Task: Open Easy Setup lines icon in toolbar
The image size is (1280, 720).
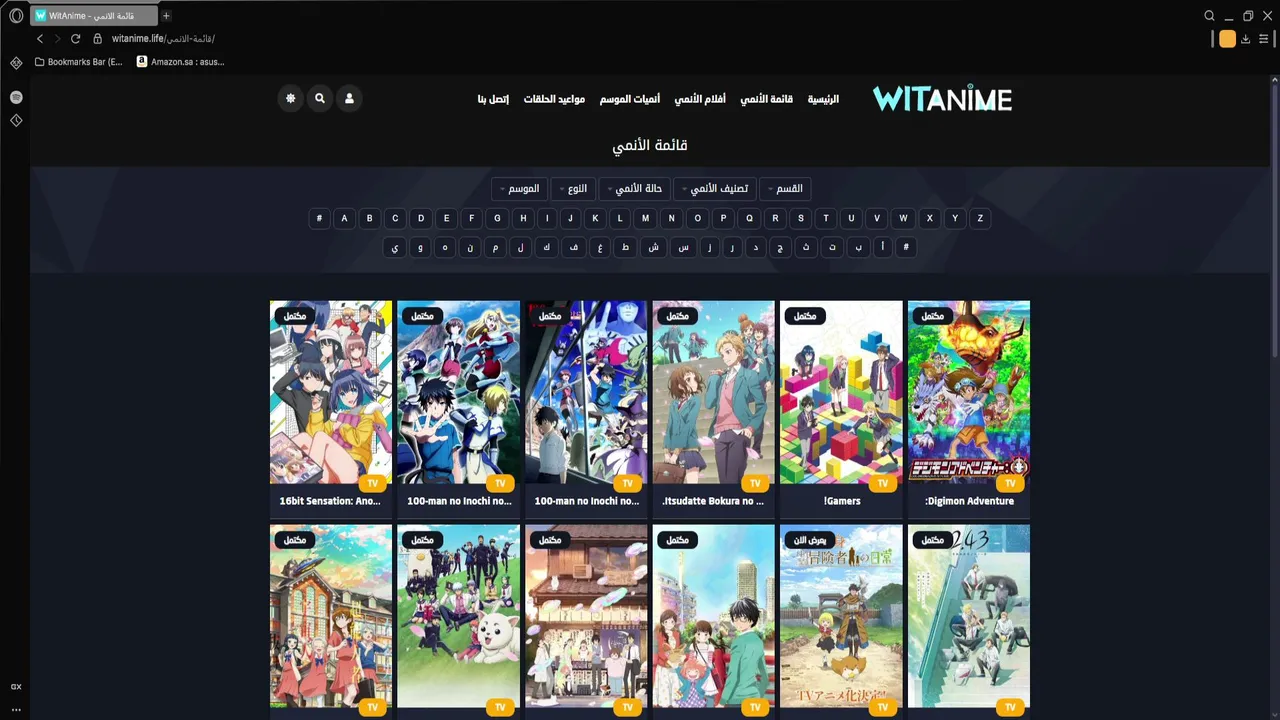Action: pos(1265,39)
